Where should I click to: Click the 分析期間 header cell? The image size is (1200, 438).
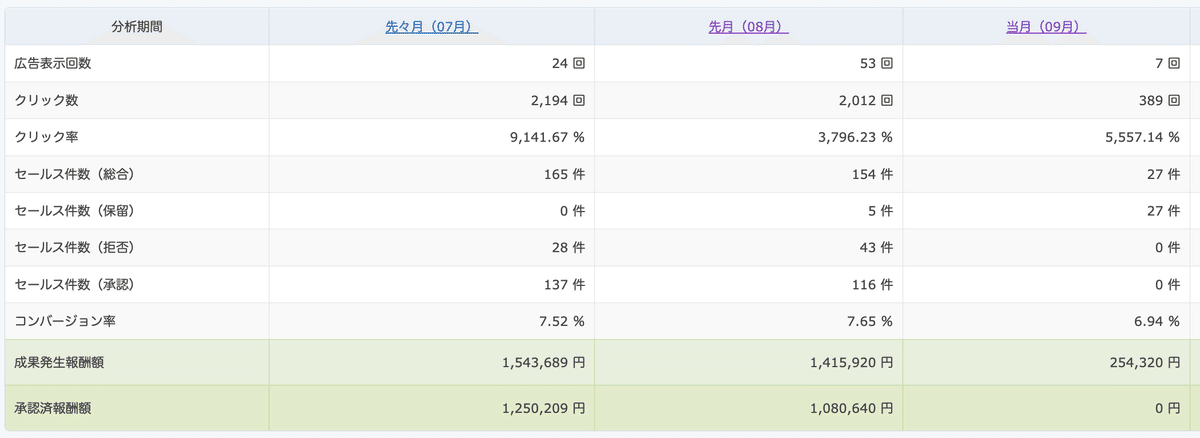(x=137, y=27)
